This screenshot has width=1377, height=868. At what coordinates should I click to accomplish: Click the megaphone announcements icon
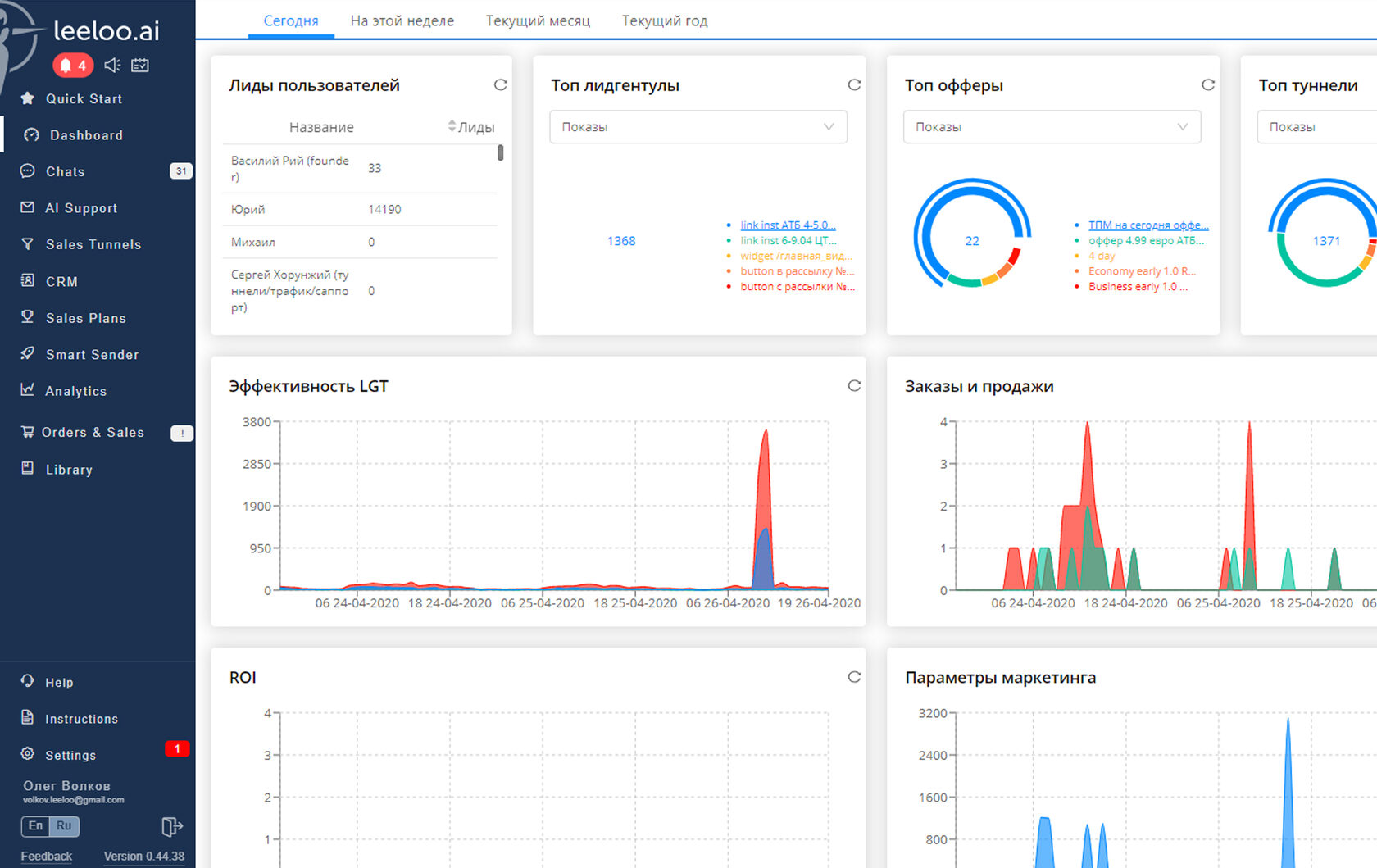(x=113, y=65)
